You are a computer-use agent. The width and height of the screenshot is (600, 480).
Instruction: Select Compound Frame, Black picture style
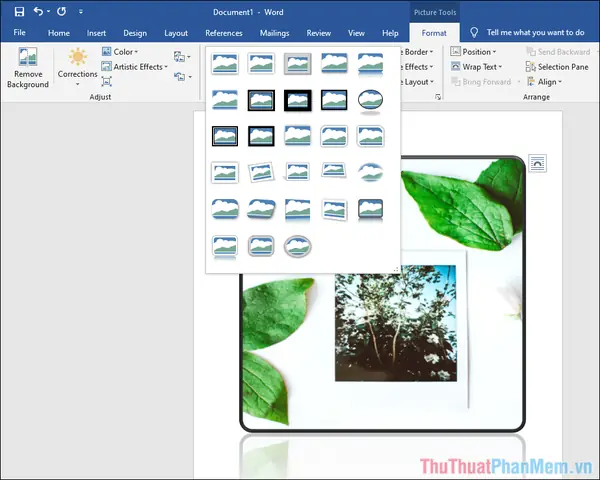[x=225, y=136]
